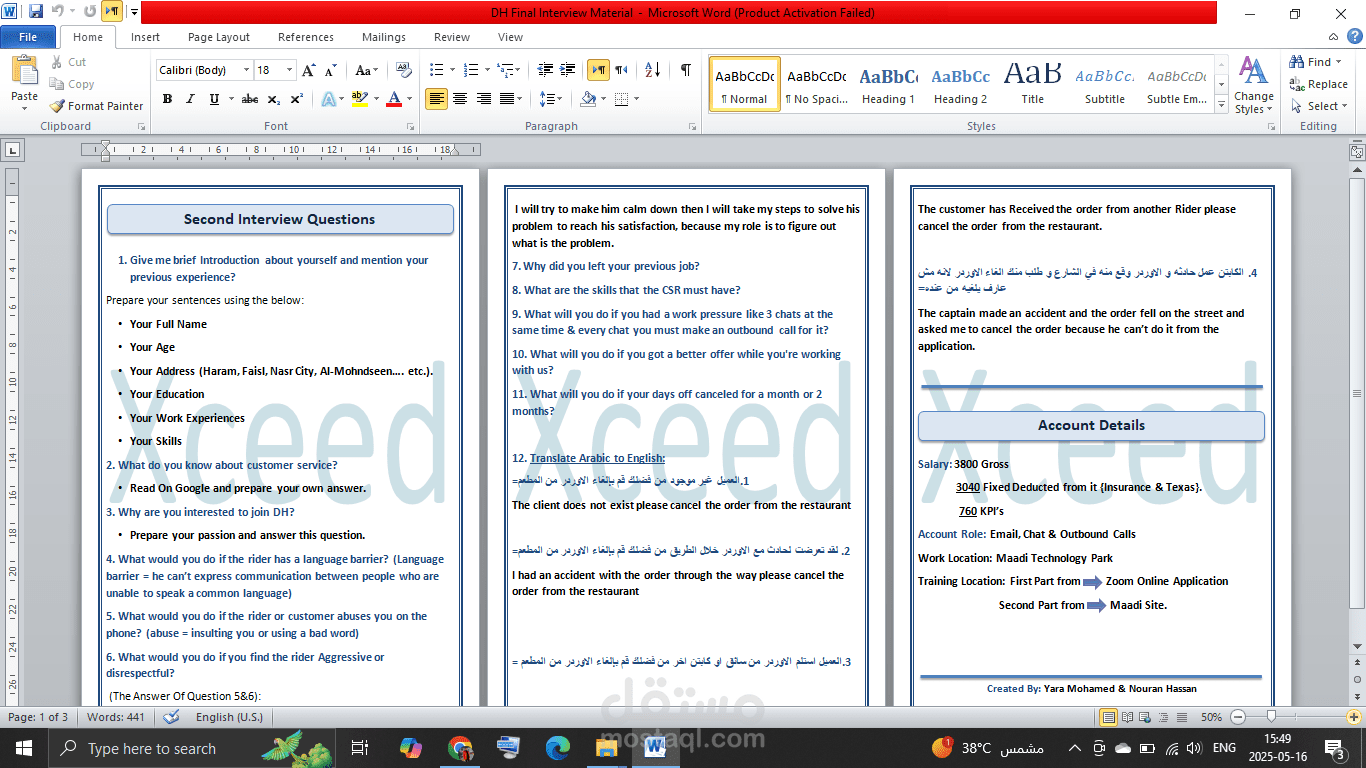Image resolution: width=1366 pixels, height=768 pixels.
Task: Open the Line Spacing options dropdown
Action: (x=549, y=99)
